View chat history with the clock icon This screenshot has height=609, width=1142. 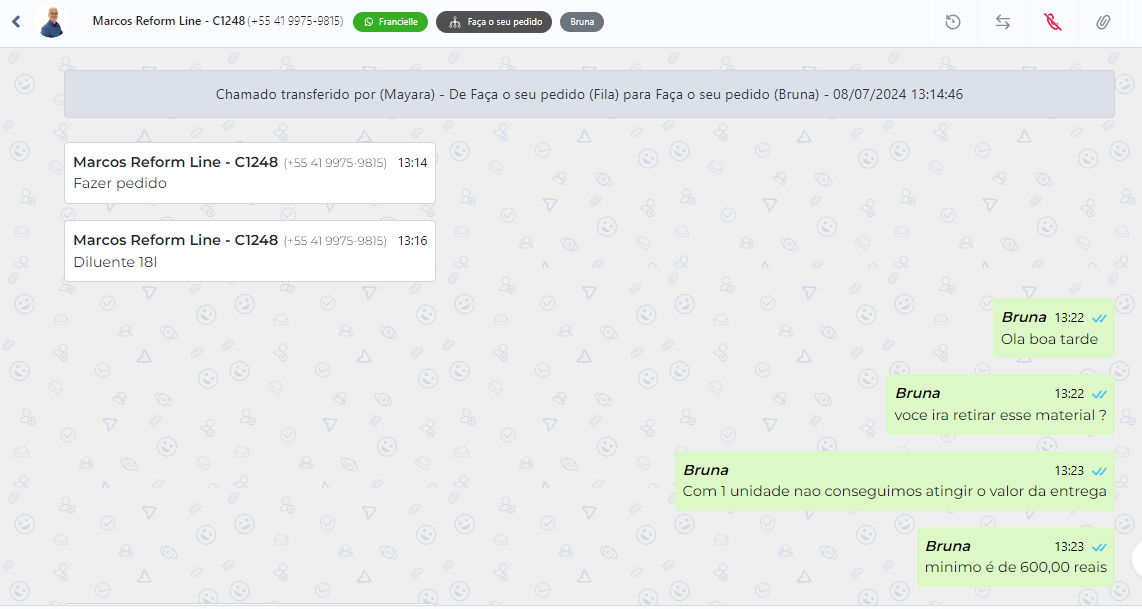coord(952,21)
